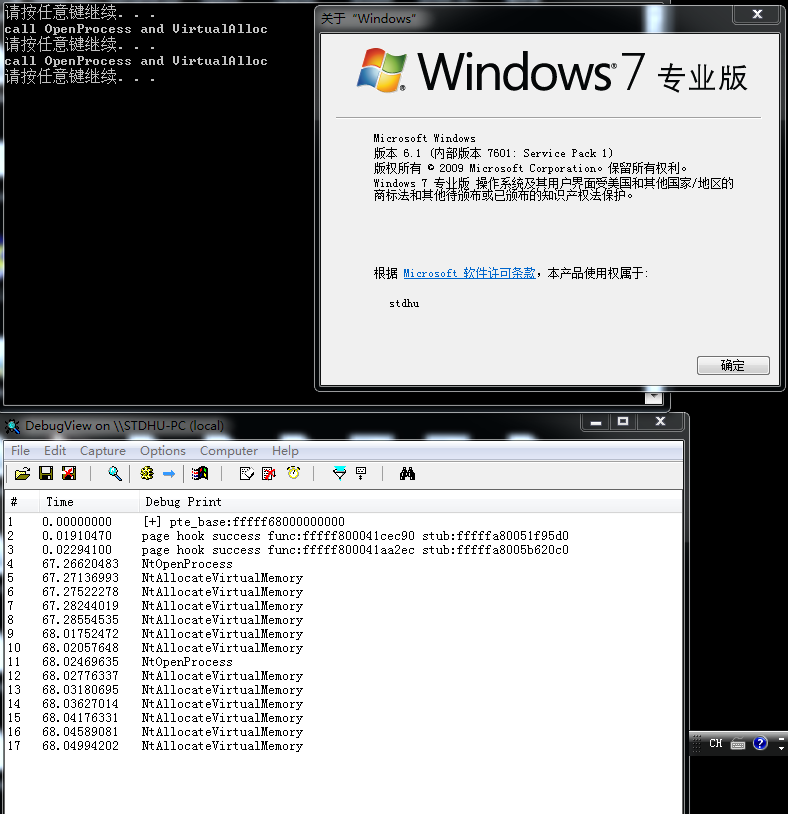Image resolution: width=788 pixels, height=814 pixels.
Task: Select the log row at time 68.03627014
Action: (343, 704)
